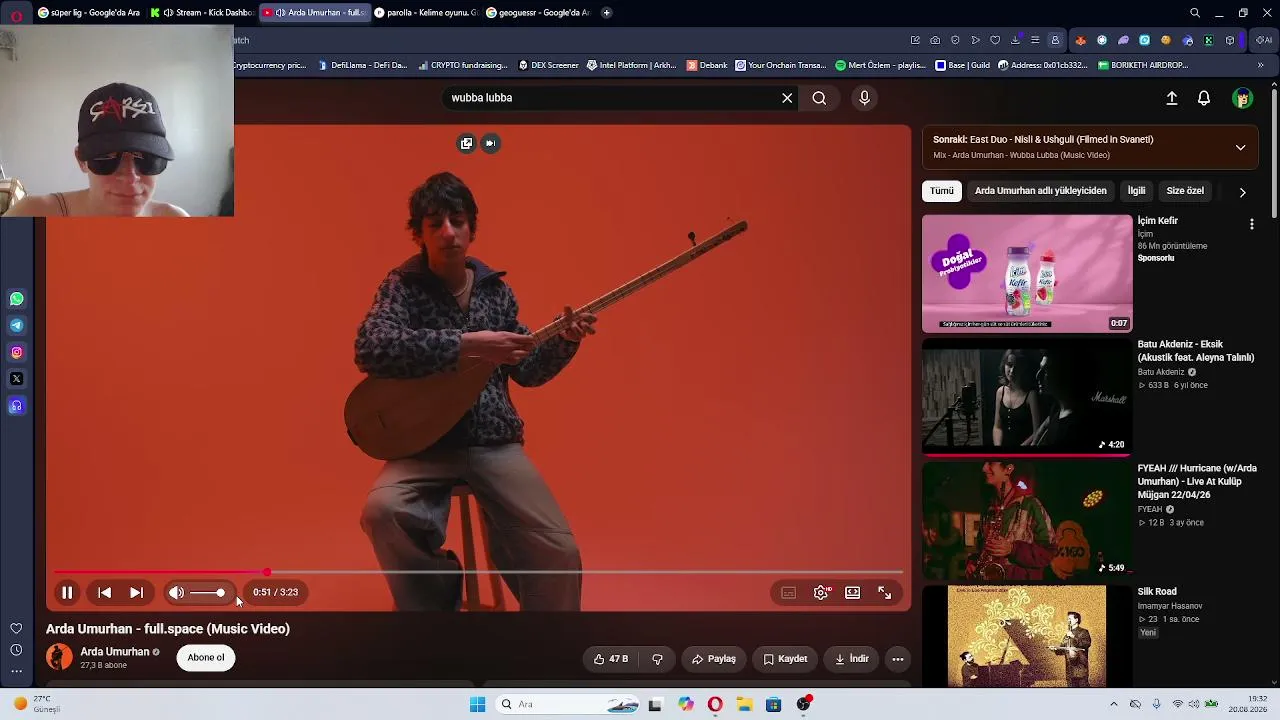Viewport: 1280px width, 720px height.
Task: Open WhatsApp in the Opera sidebar
Action: [16, 299]
